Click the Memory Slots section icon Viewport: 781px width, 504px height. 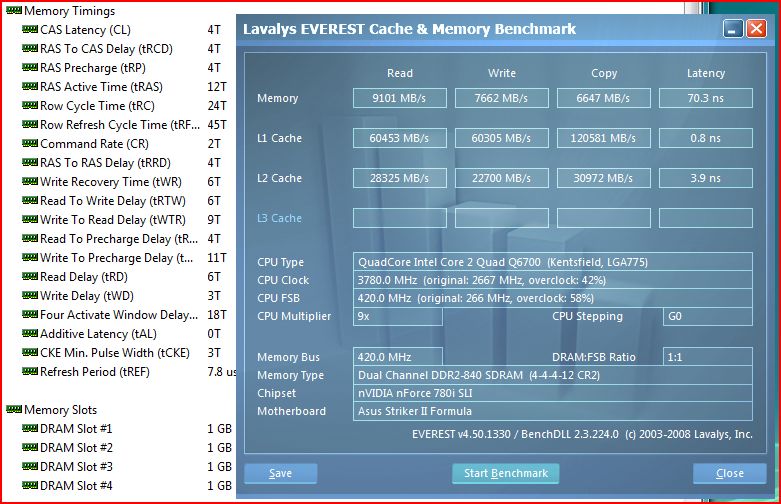click(14, 409)
